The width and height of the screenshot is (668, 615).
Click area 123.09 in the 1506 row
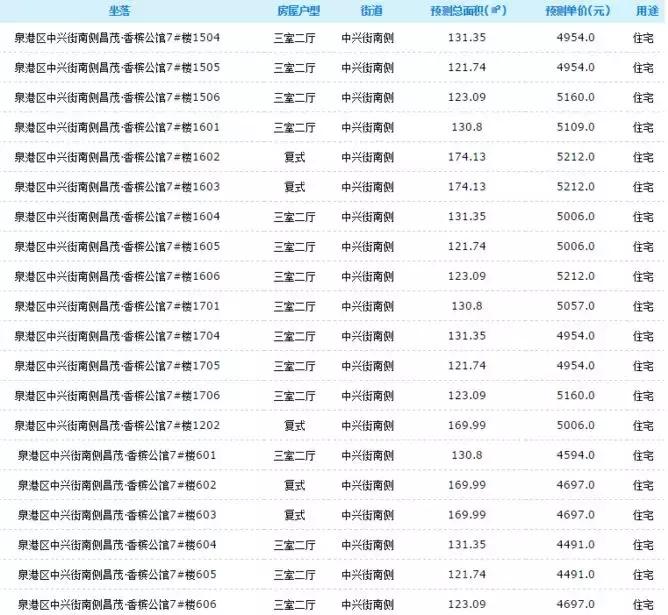[467, 97]
